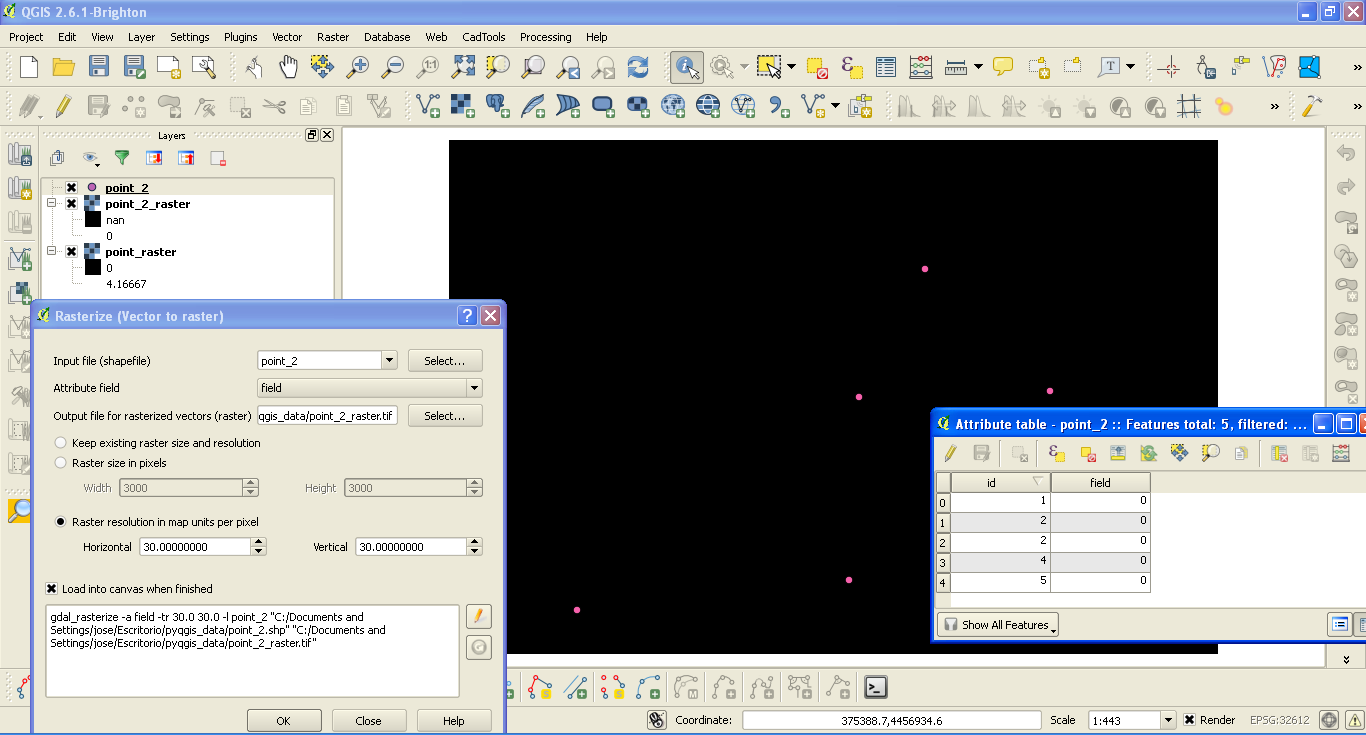Click Select button next to Output file
The height and width of the screenshot is (735, 1366).
click(445, 415)
